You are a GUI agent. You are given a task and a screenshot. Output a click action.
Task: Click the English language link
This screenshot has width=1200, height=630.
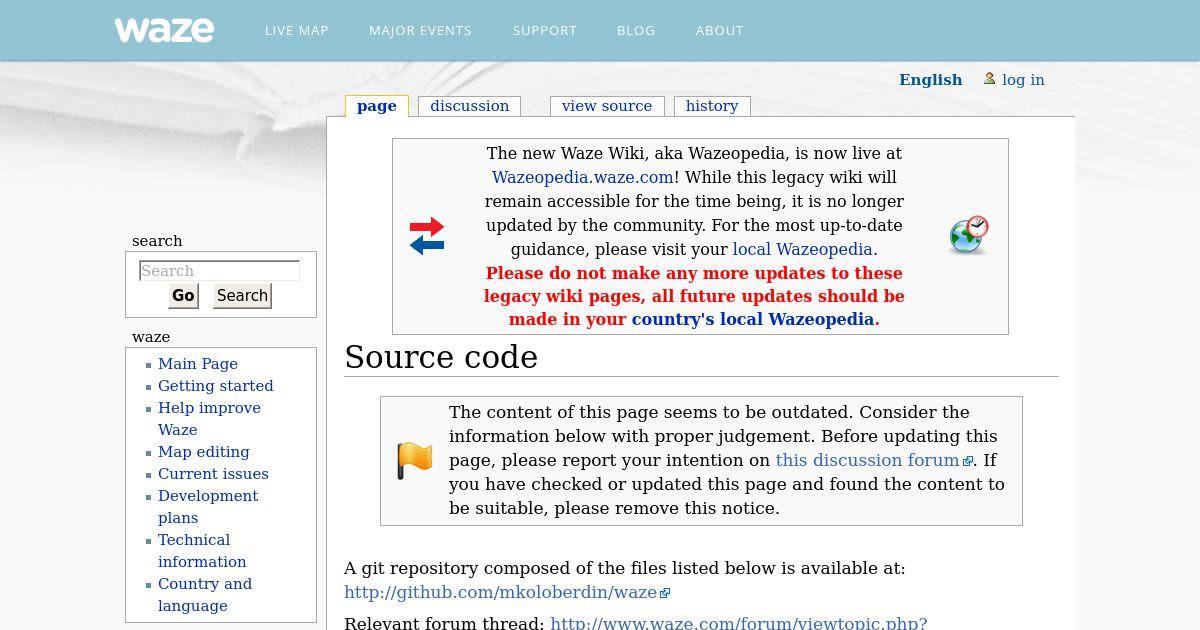(931, 80)
